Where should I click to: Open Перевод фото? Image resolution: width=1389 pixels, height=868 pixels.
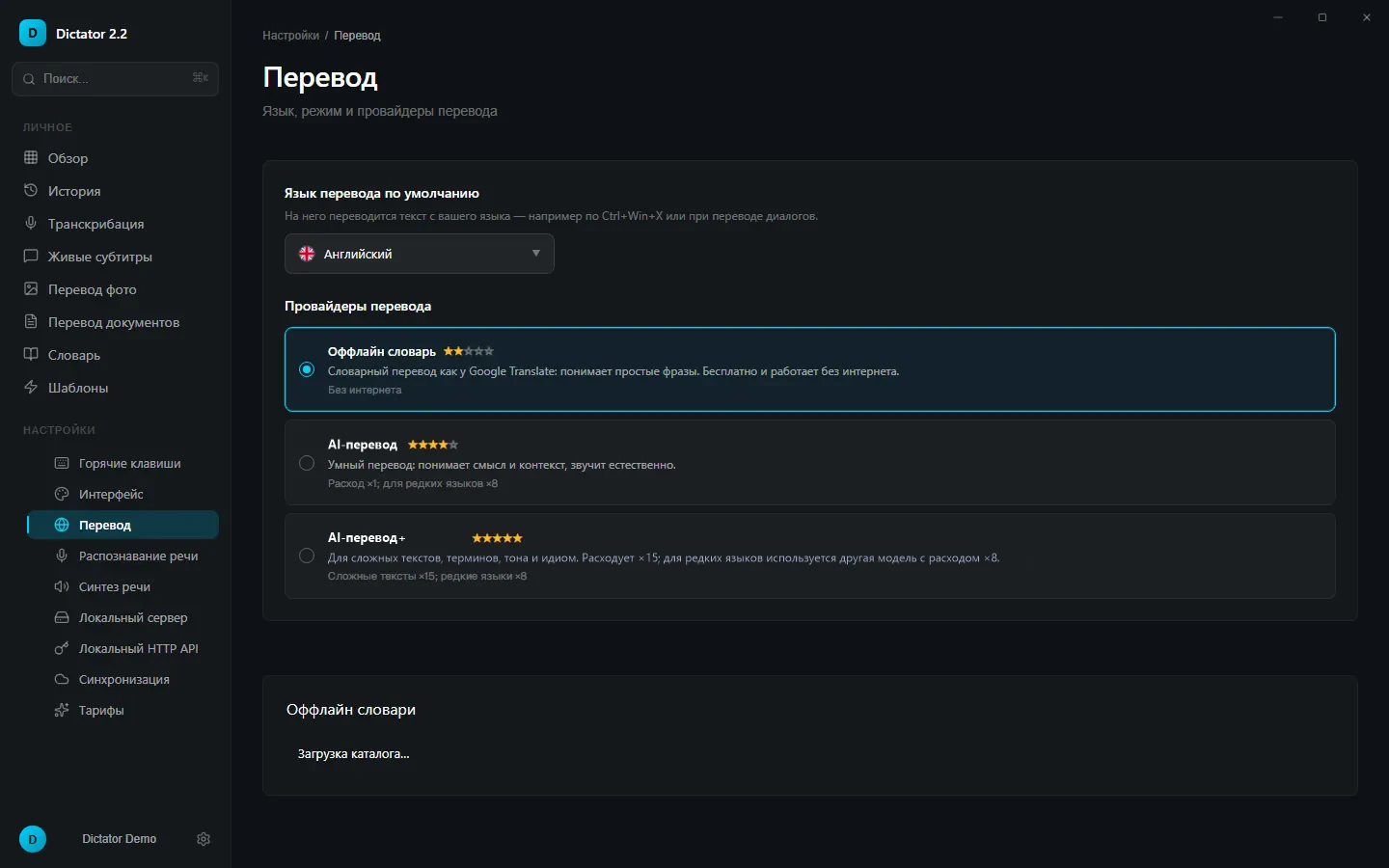click(116, 288)
